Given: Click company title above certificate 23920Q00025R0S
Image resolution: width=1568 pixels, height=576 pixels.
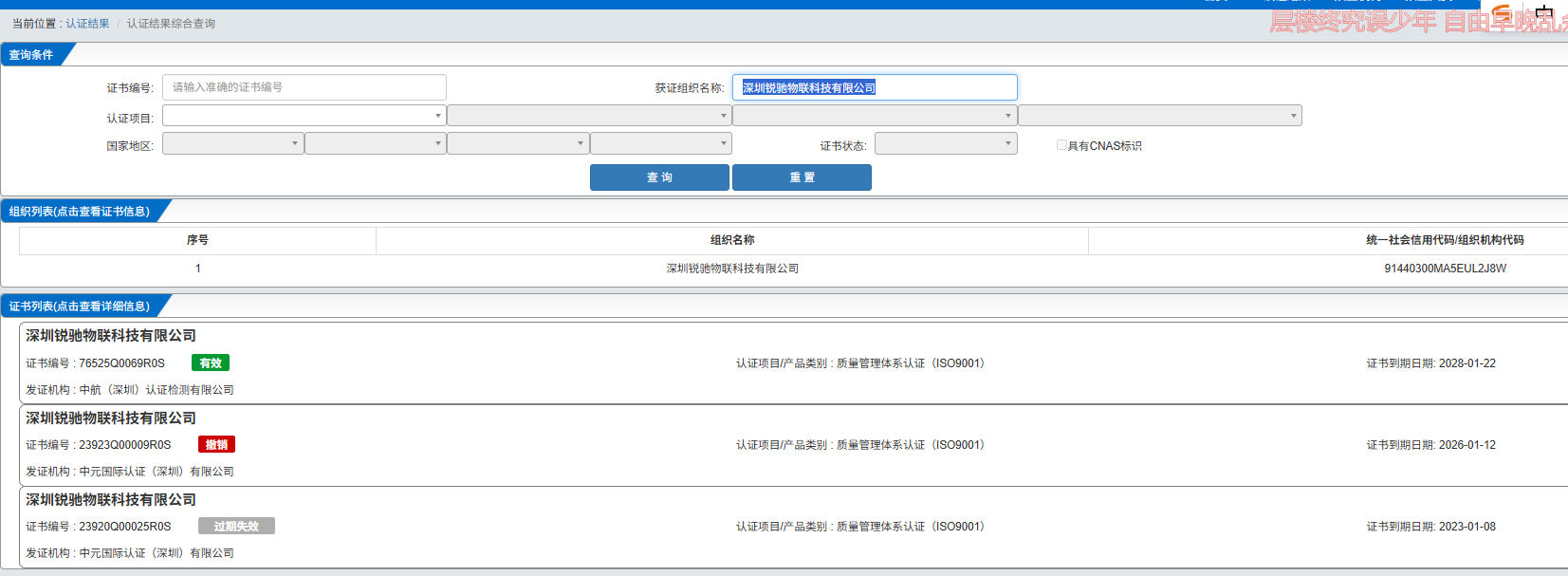Looking at the screenshot, I should pos(111,500).
